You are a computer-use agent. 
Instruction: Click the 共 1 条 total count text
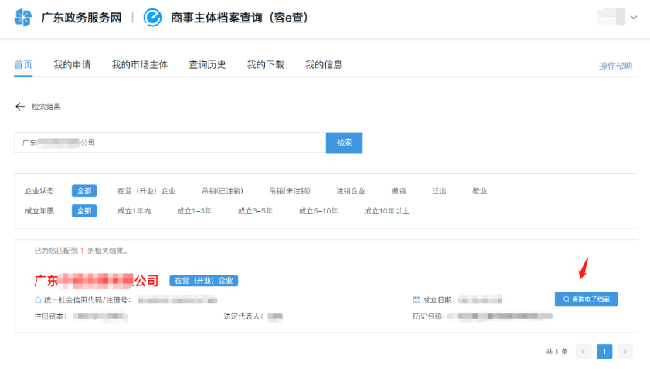(x=557, y=352)
